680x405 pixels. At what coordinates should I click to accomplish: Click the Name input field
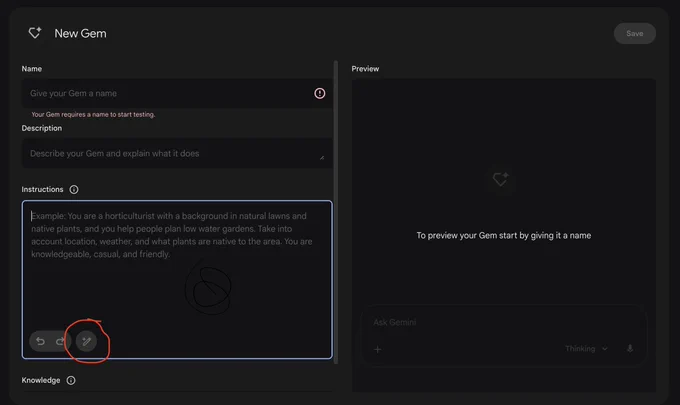tap(177, 93)
